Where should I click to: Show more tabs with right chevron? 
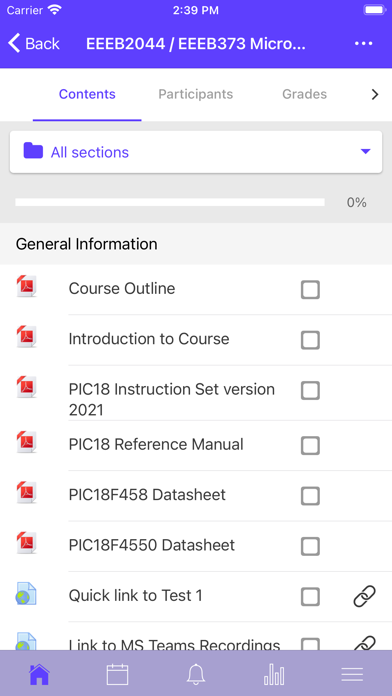point(375,94)
